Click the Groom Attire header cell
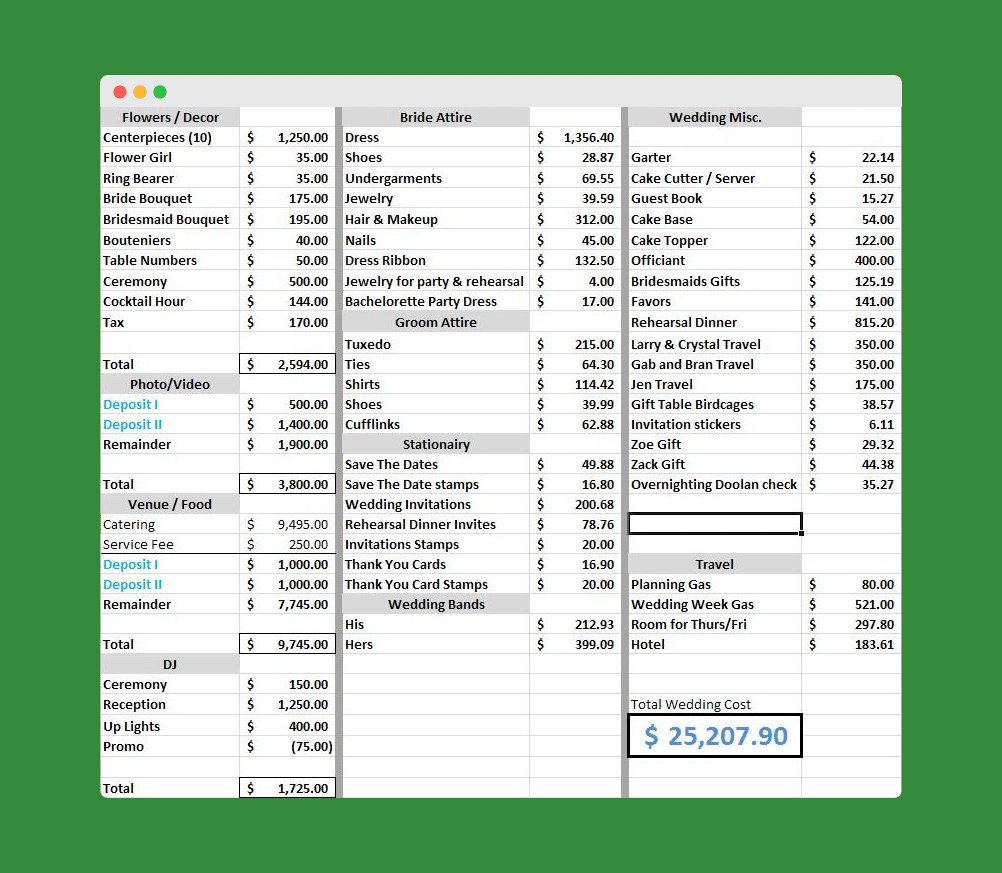Viewport: 1002px width, 873px height. (x=436, y=322)
